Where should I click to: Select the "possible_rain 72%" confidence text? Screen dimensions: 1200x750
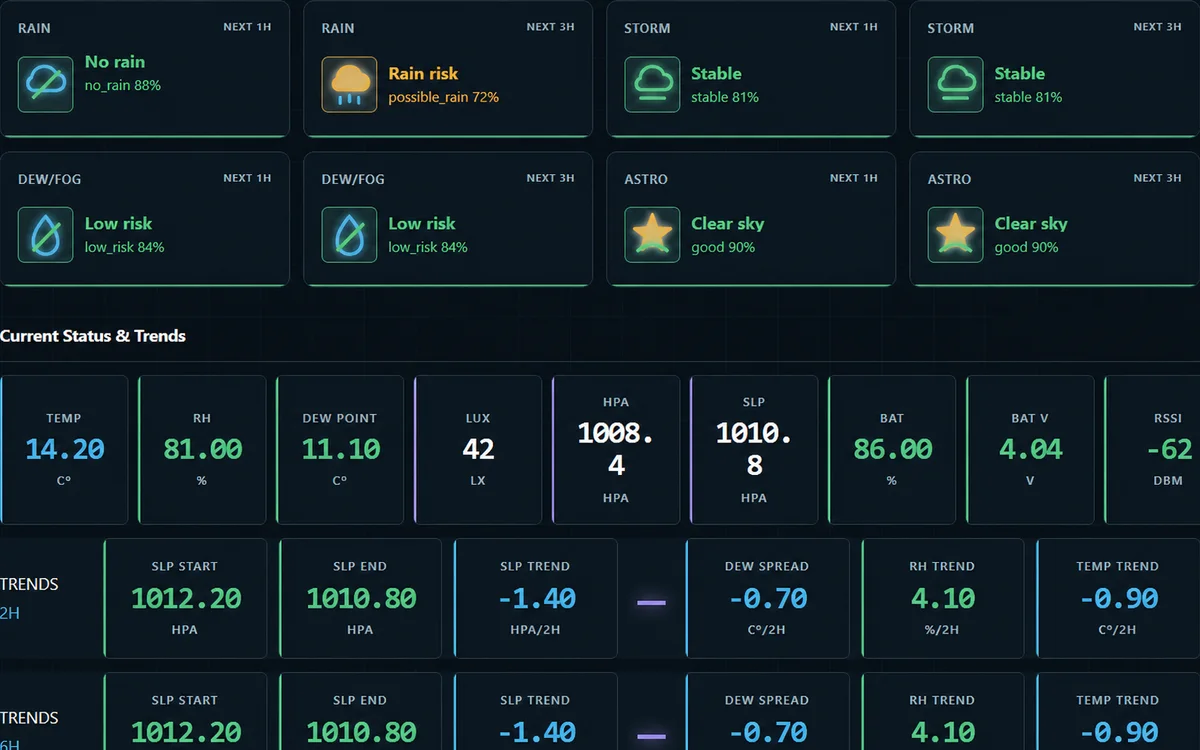click(x=444, y=97)
